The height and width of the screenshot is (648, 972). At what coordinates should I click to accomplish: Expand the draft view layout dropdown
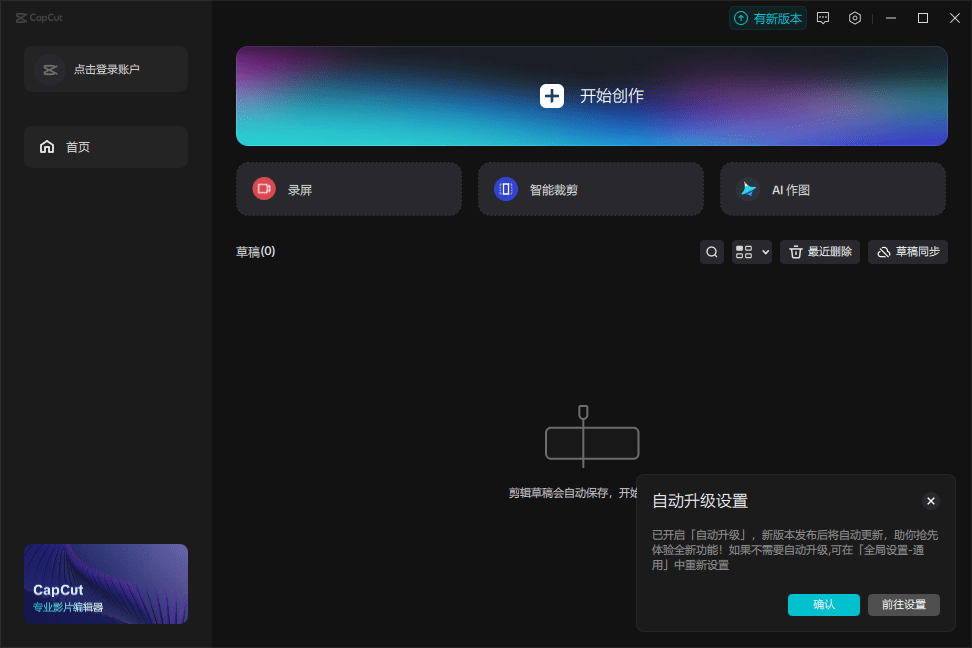coord(764,252)
